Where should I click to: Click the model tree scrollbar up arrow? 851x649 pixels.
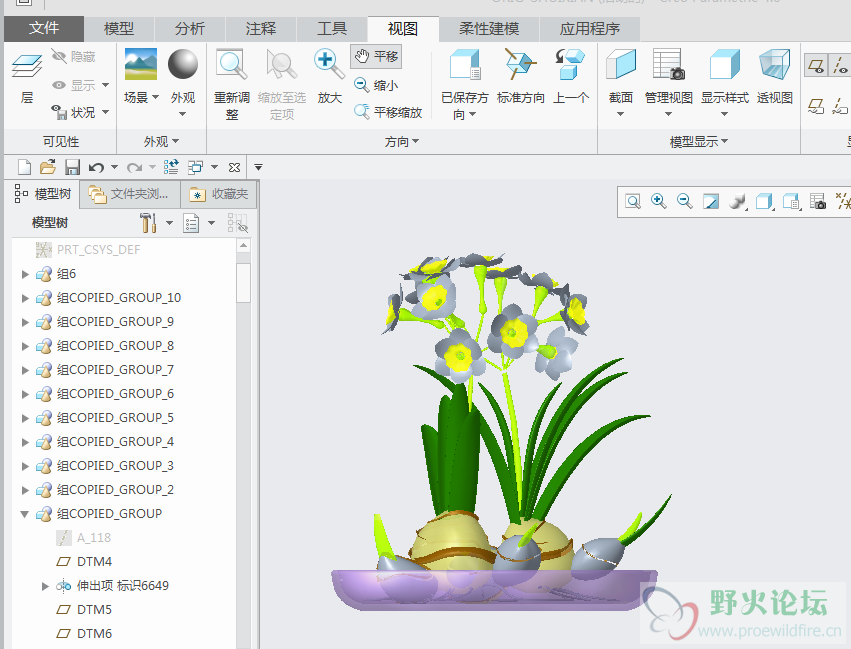tap(244, 246)
